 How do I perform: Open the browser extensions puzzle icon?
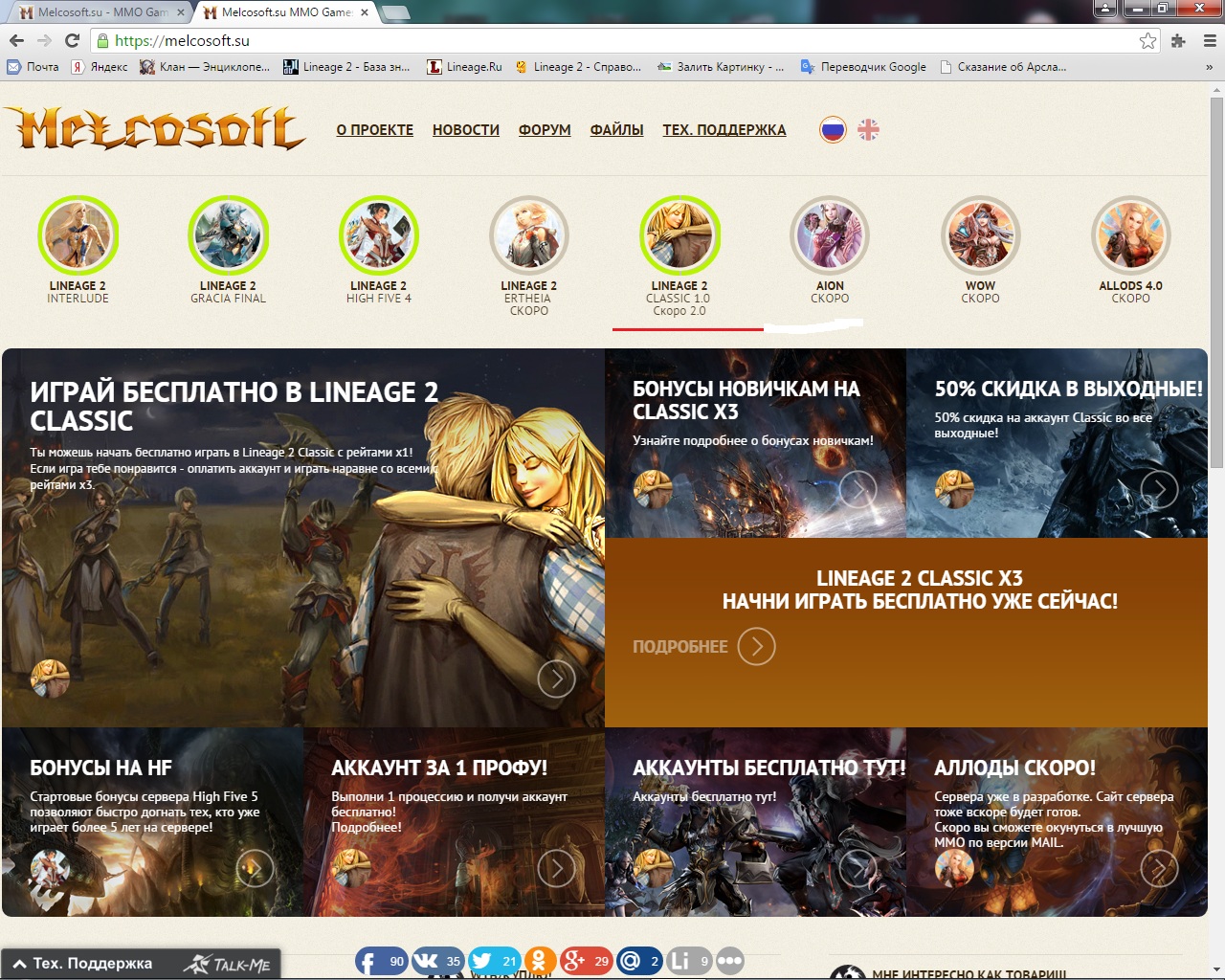pyautogui.click(x=1178, y=41)
